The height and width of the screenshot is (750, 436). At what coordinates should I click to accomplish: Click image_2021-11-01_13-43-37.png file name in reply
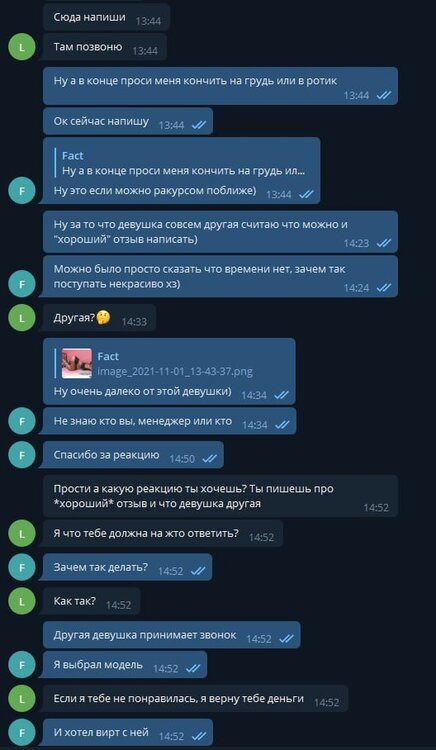(x=175, y=371)
